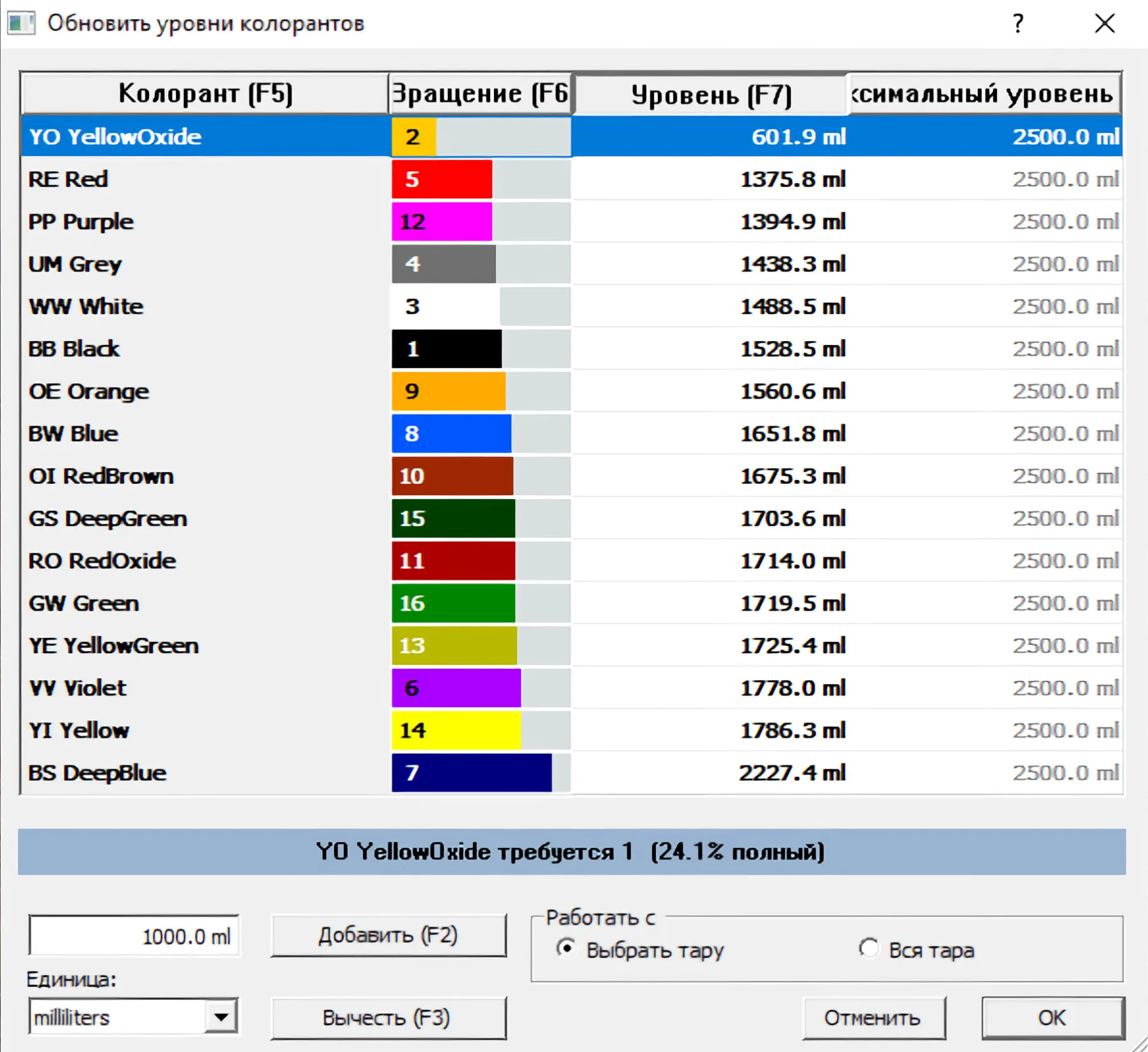This screenshot has height=1052, width=1148.
Task: Click the 1000.0 ml amount field
Action: (134, 936)
